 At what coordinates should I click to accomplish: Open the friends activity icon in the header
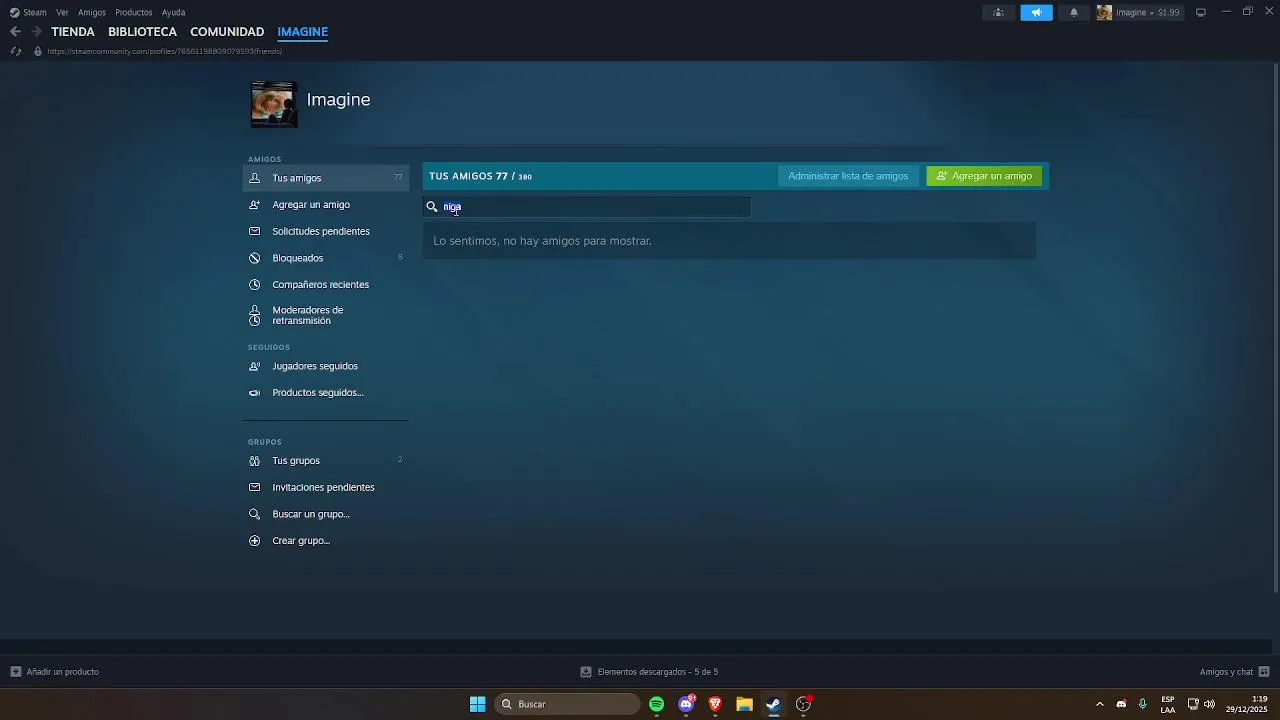[x=998, y=12]
